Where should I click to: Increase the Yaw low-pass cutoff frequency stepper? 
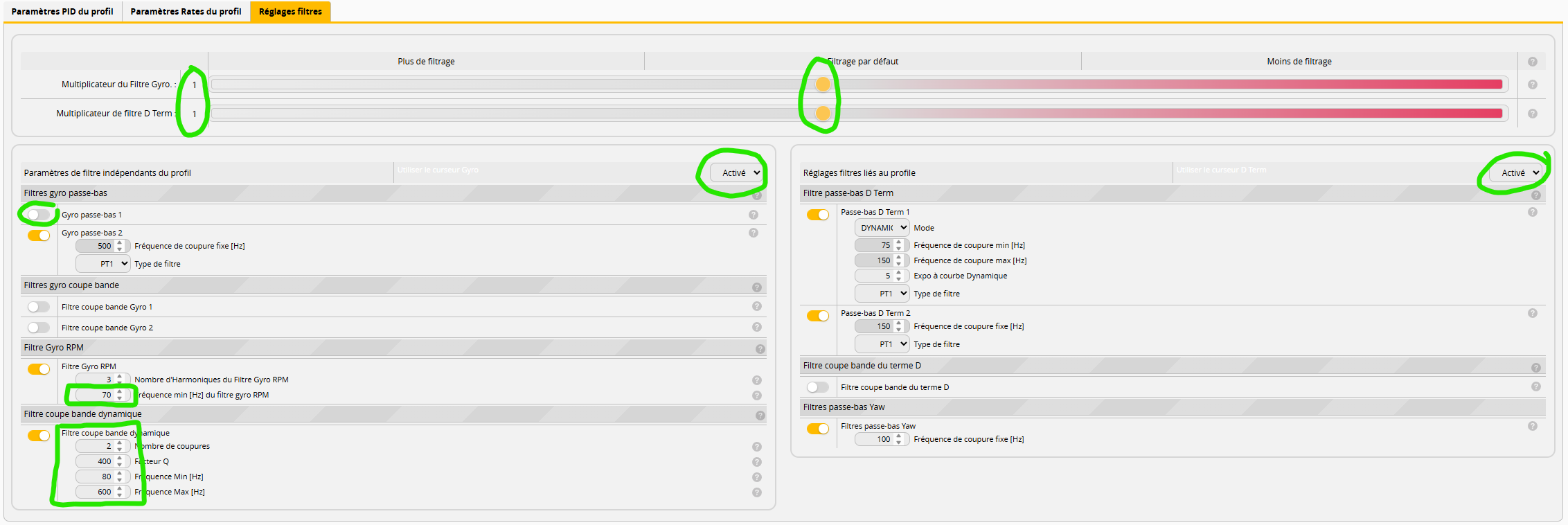898,436
